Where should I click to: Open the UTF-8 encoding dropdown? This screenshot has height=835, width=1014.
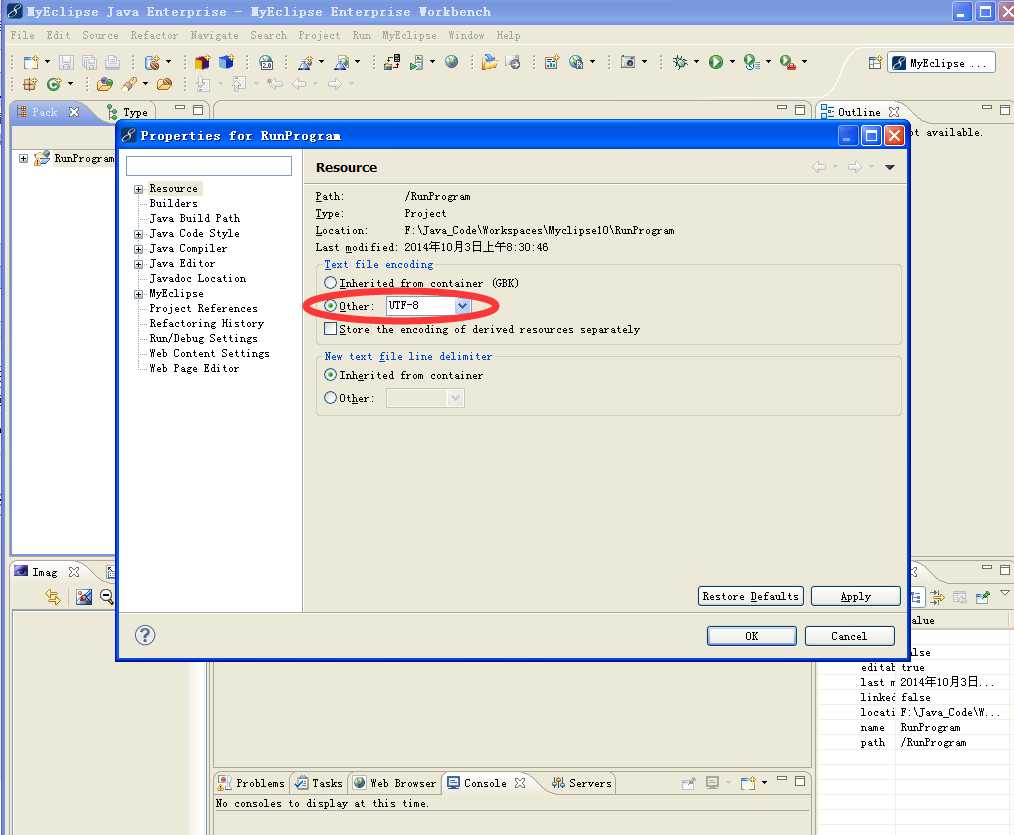[462, 305]
